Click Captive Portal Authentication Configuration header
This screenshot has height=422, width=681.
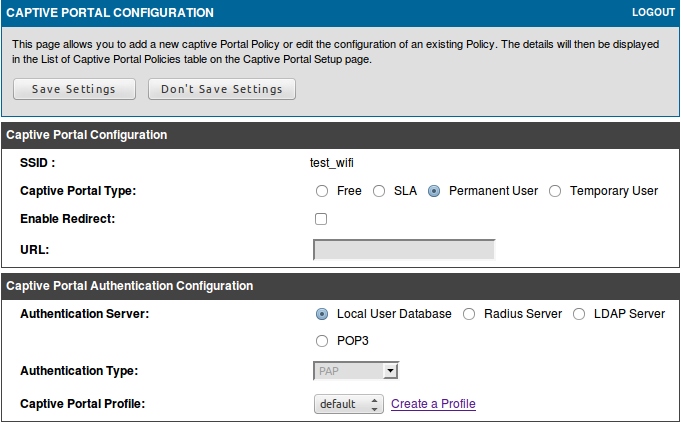(x=130, y=286)
